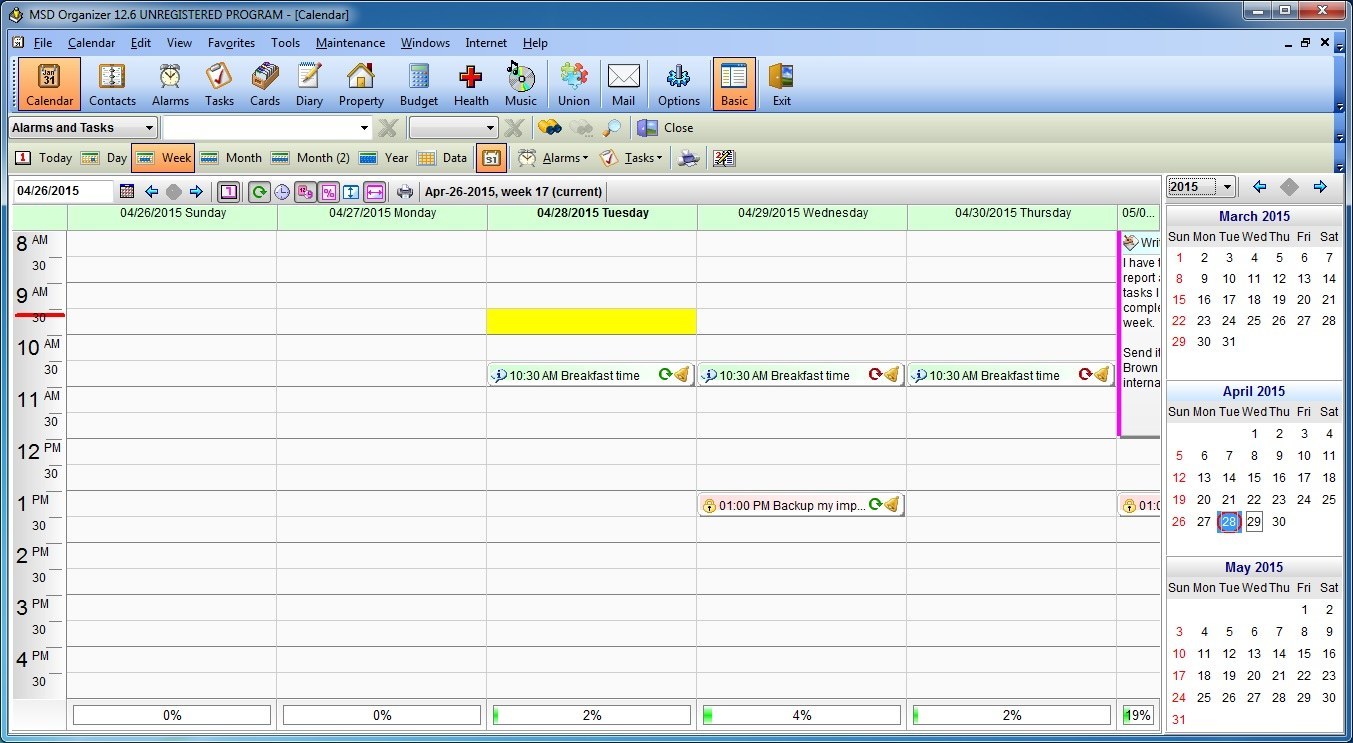Open the Budget calculator module
The image size is (1353, 743).
coord(419,84)
